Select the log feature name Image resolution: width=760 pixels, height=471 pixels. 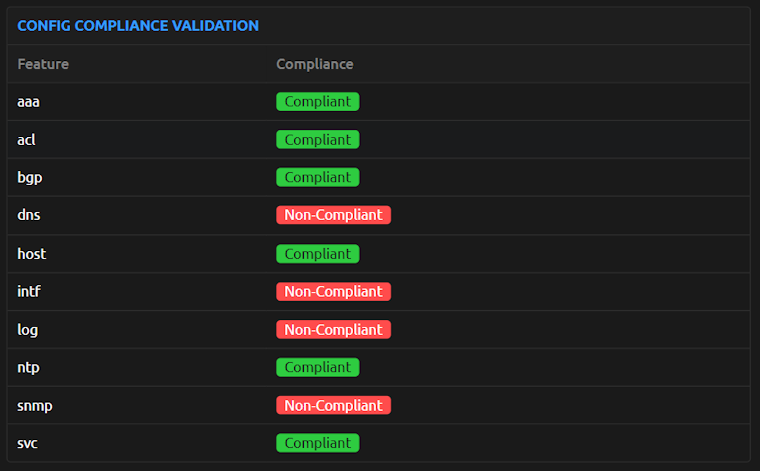(28, 330)
